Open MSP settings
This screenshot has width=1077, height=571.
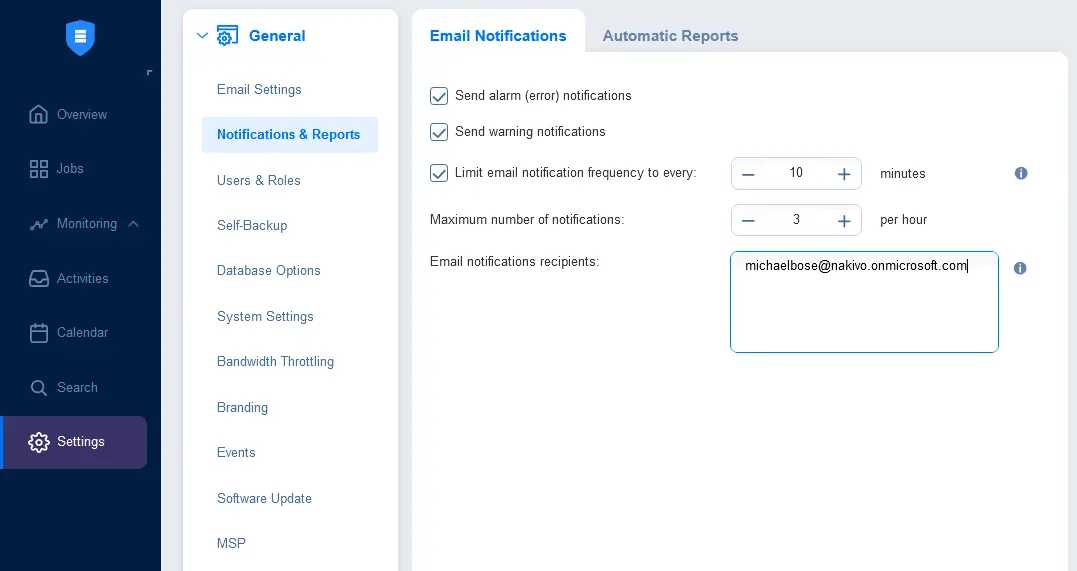pyautogui.click(x=231, y=544)
